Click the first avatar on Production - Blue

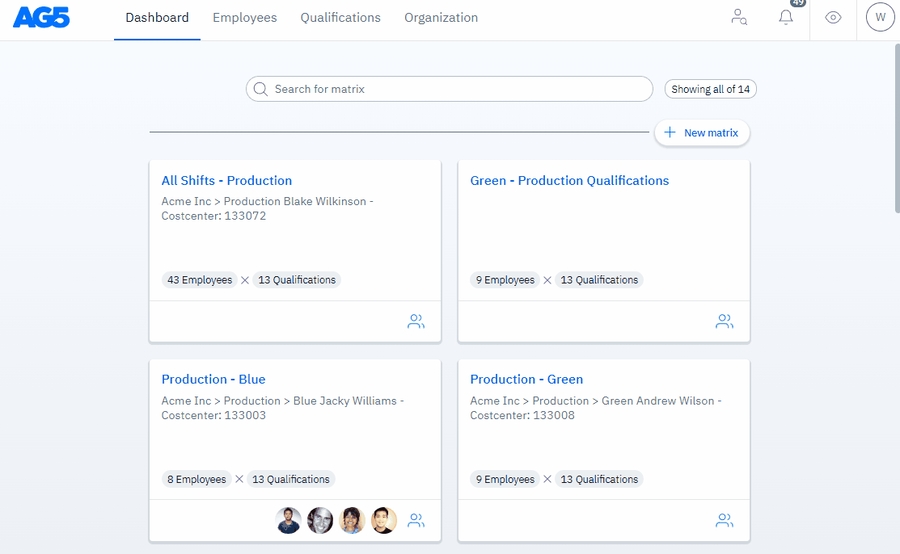point(289,520)
